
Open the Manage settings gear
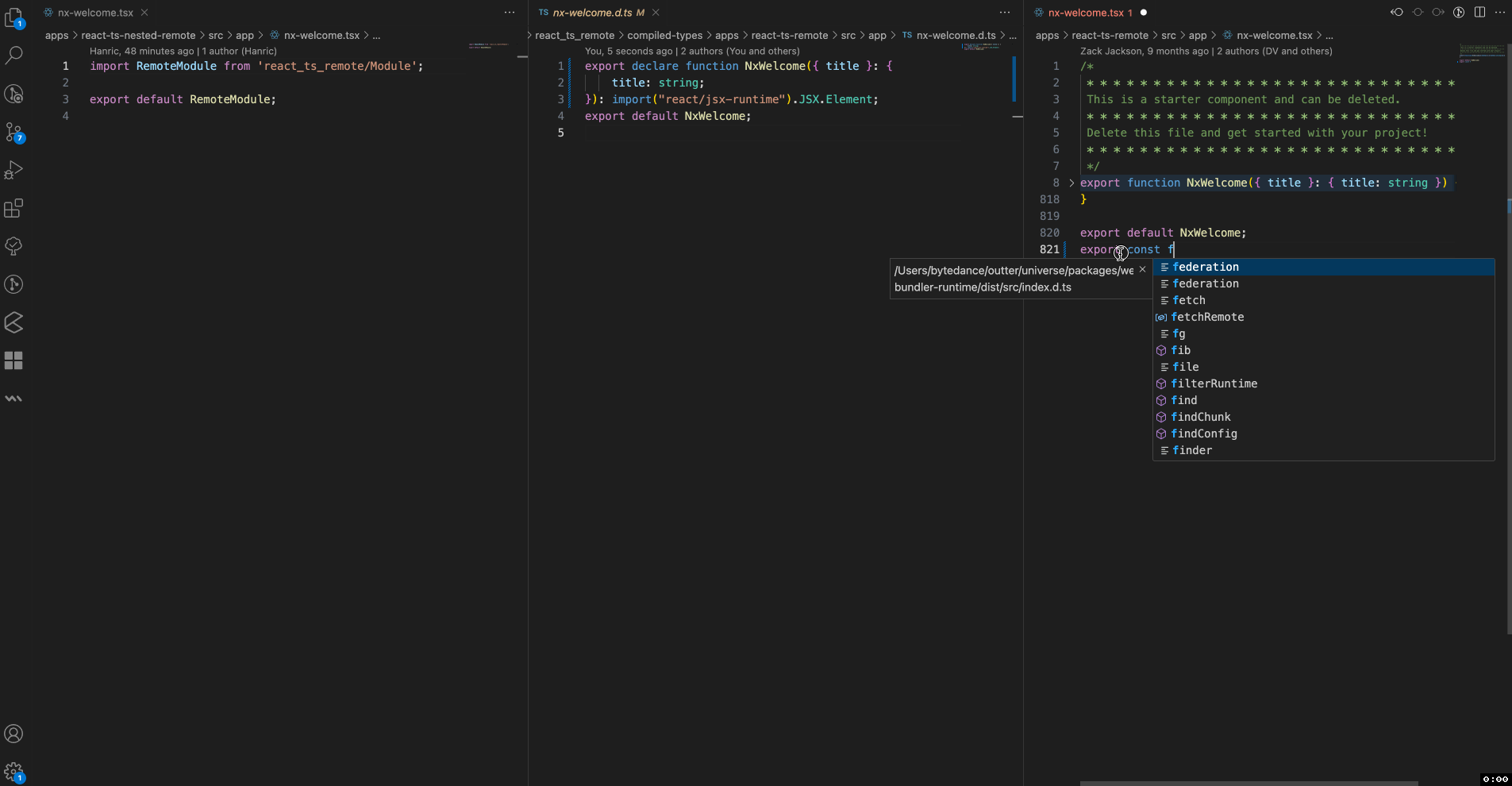point(14,772)
